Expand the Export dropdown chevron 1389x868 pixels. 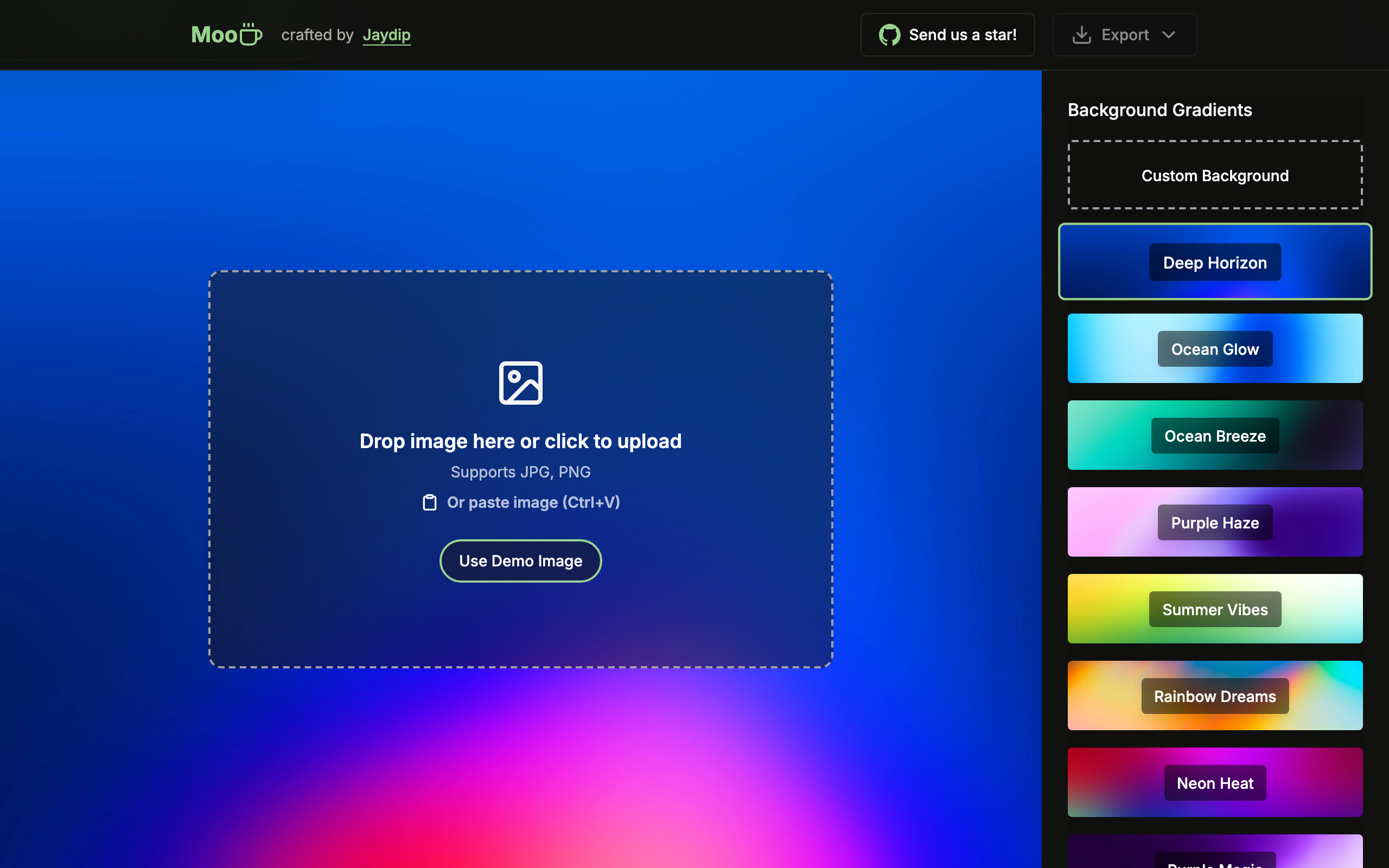[1169, 35]
